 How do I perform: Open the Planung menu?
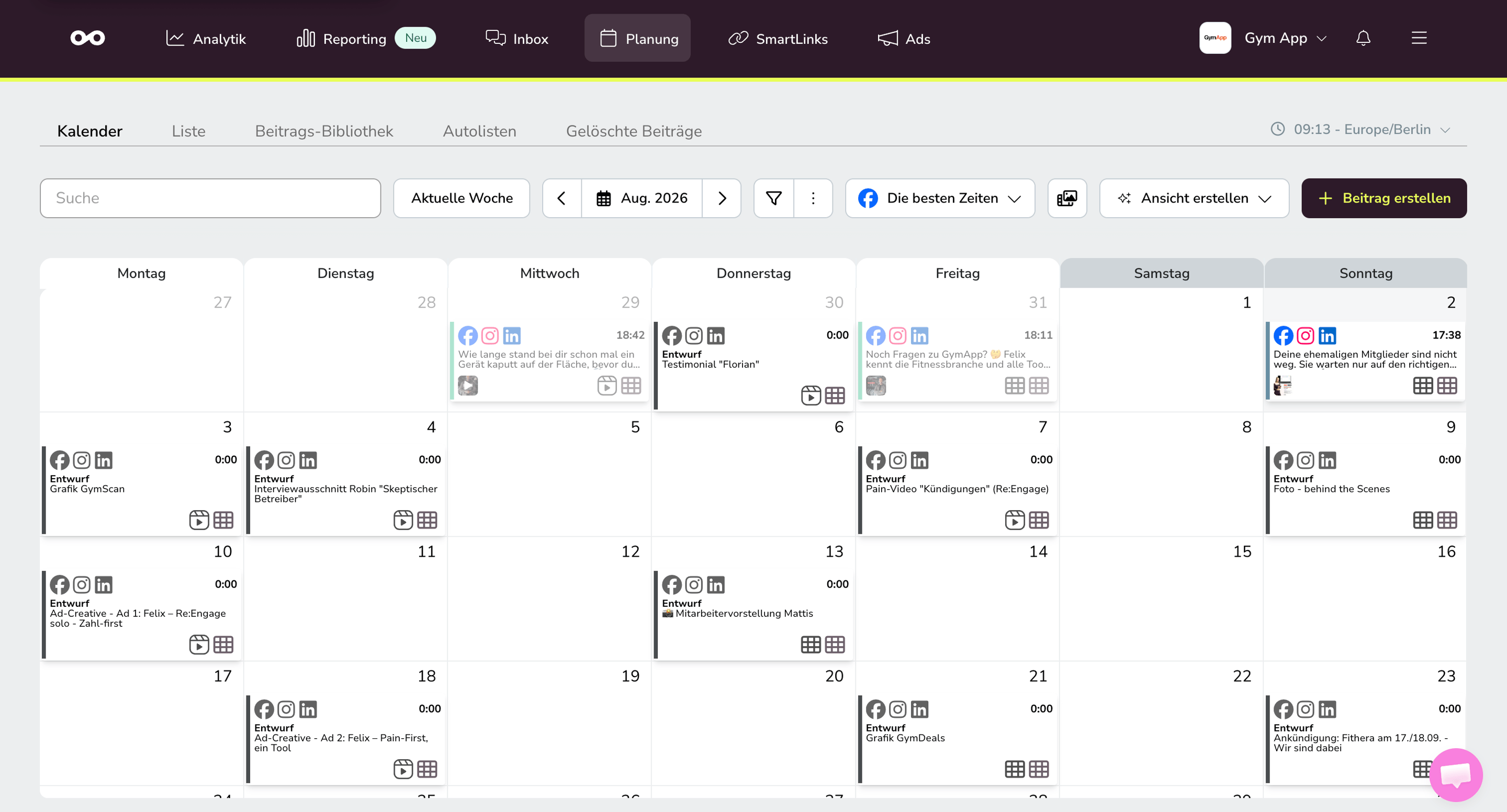tap(638, 39)
